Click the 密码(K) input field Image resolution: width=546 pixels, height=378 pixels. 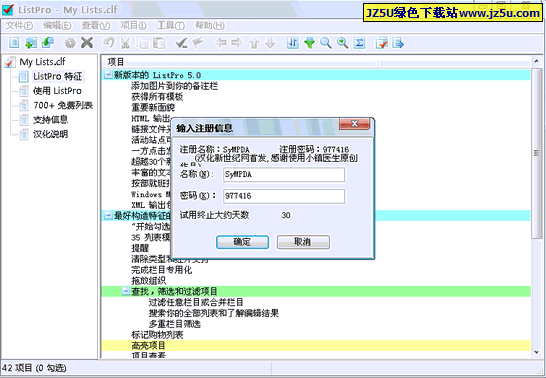[x=284, y=196]
